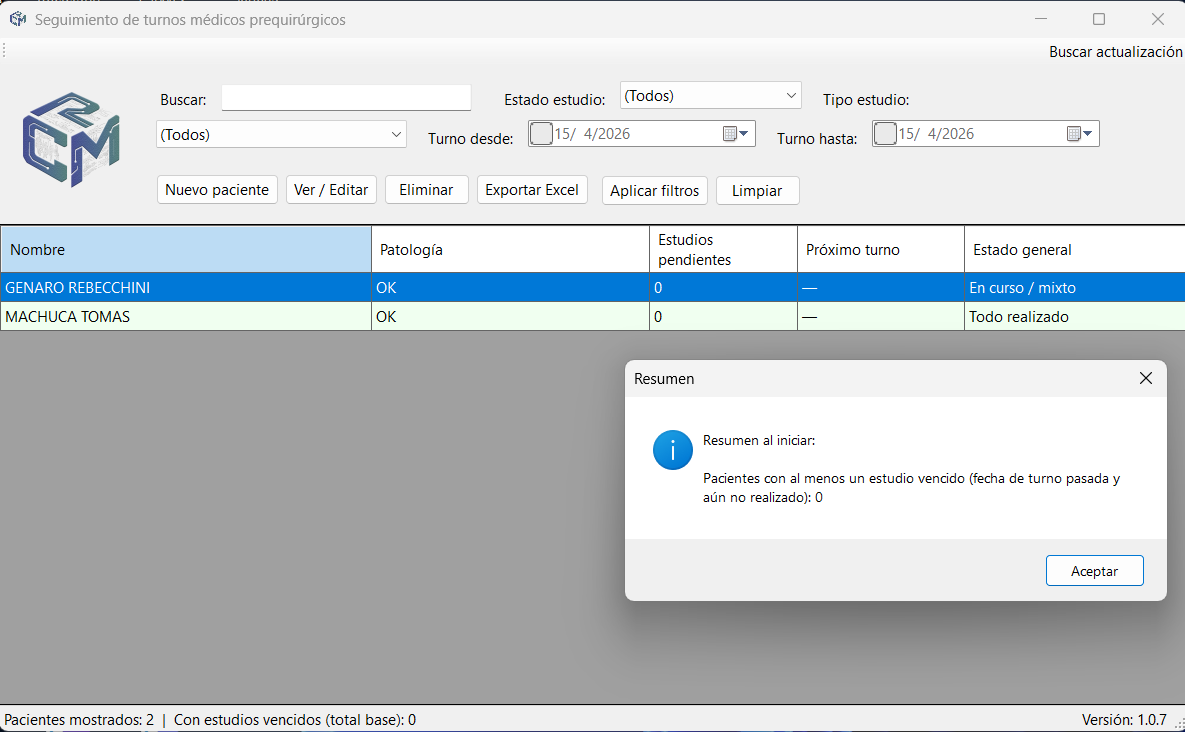Sort by Próximo turno column header
The width and height of the screenshot is (1185, 732).
click(x=880, y=249)
